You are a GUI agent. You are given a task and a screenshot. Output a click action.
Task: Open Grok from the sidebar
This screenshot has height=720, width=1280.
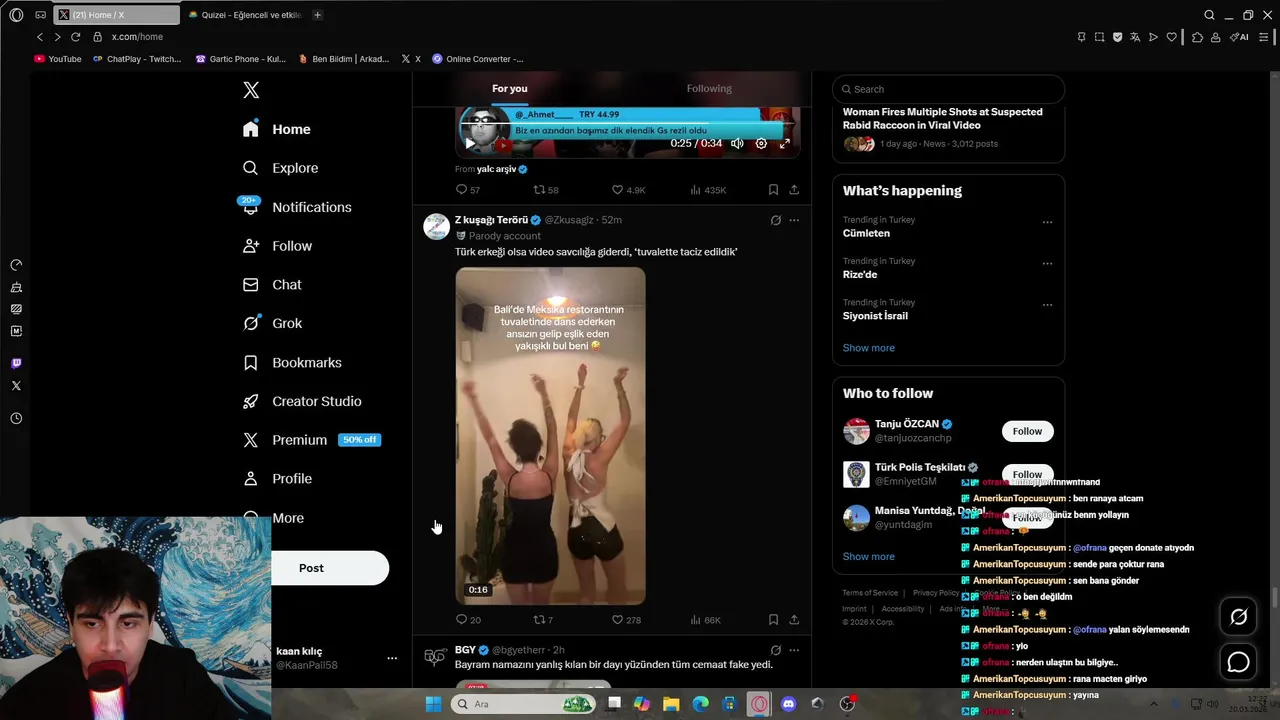(x=272, y=323)
